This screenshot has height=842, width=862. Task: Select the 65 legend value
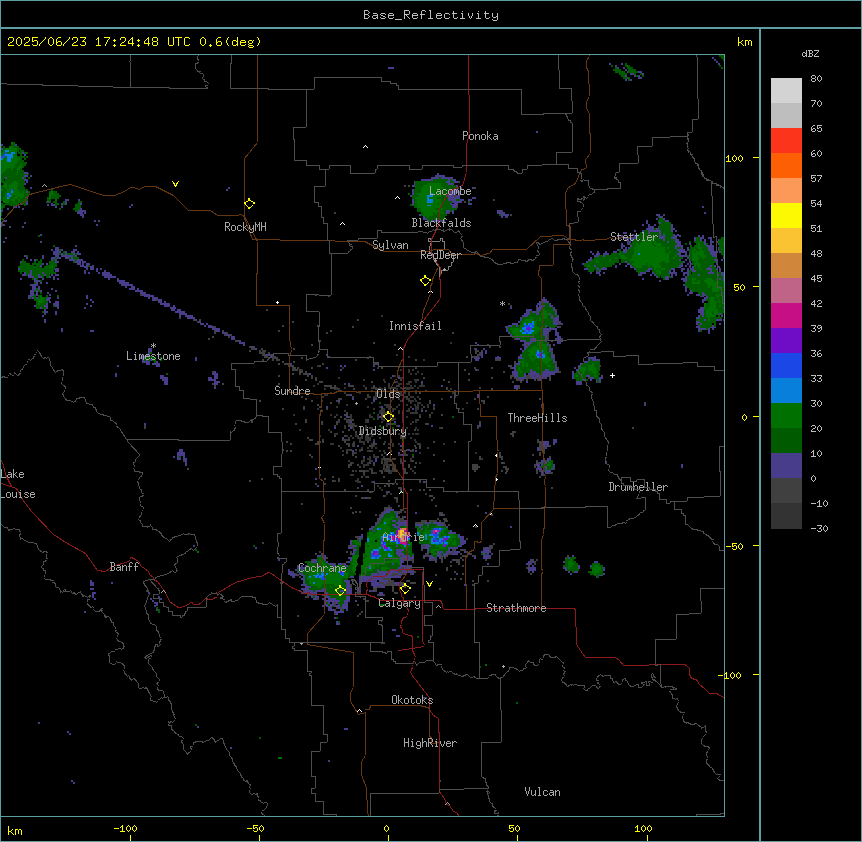pos(816,129)
